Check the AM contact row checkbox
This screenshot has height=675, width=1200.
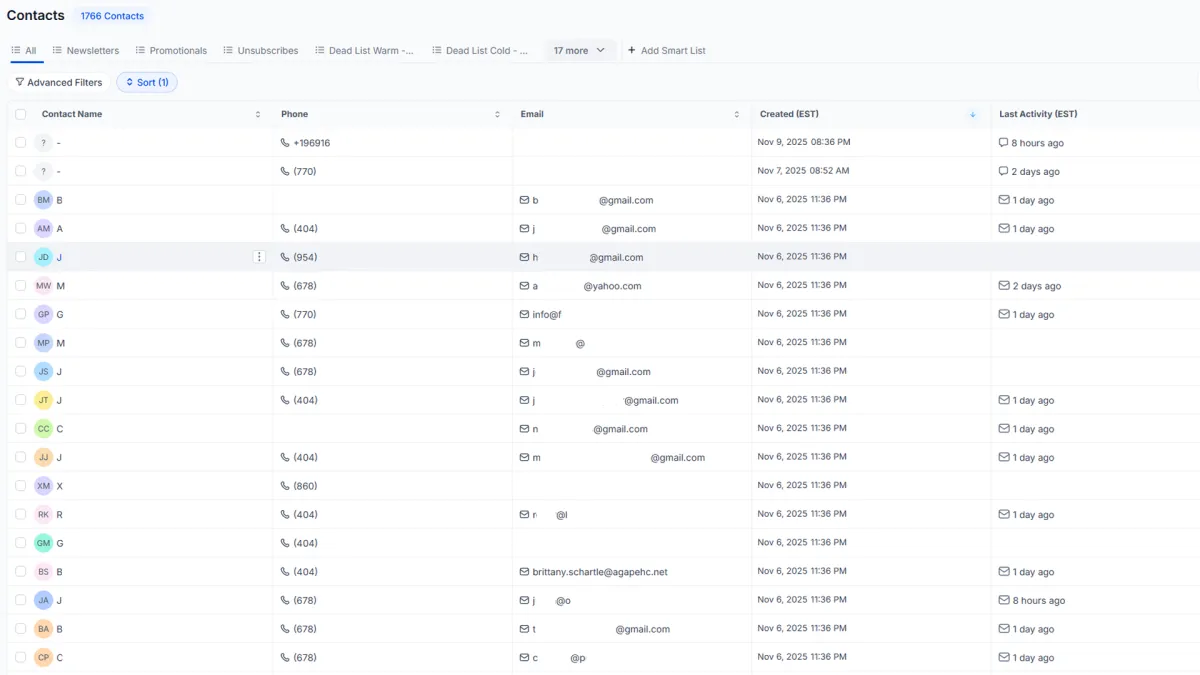point(21,229)
